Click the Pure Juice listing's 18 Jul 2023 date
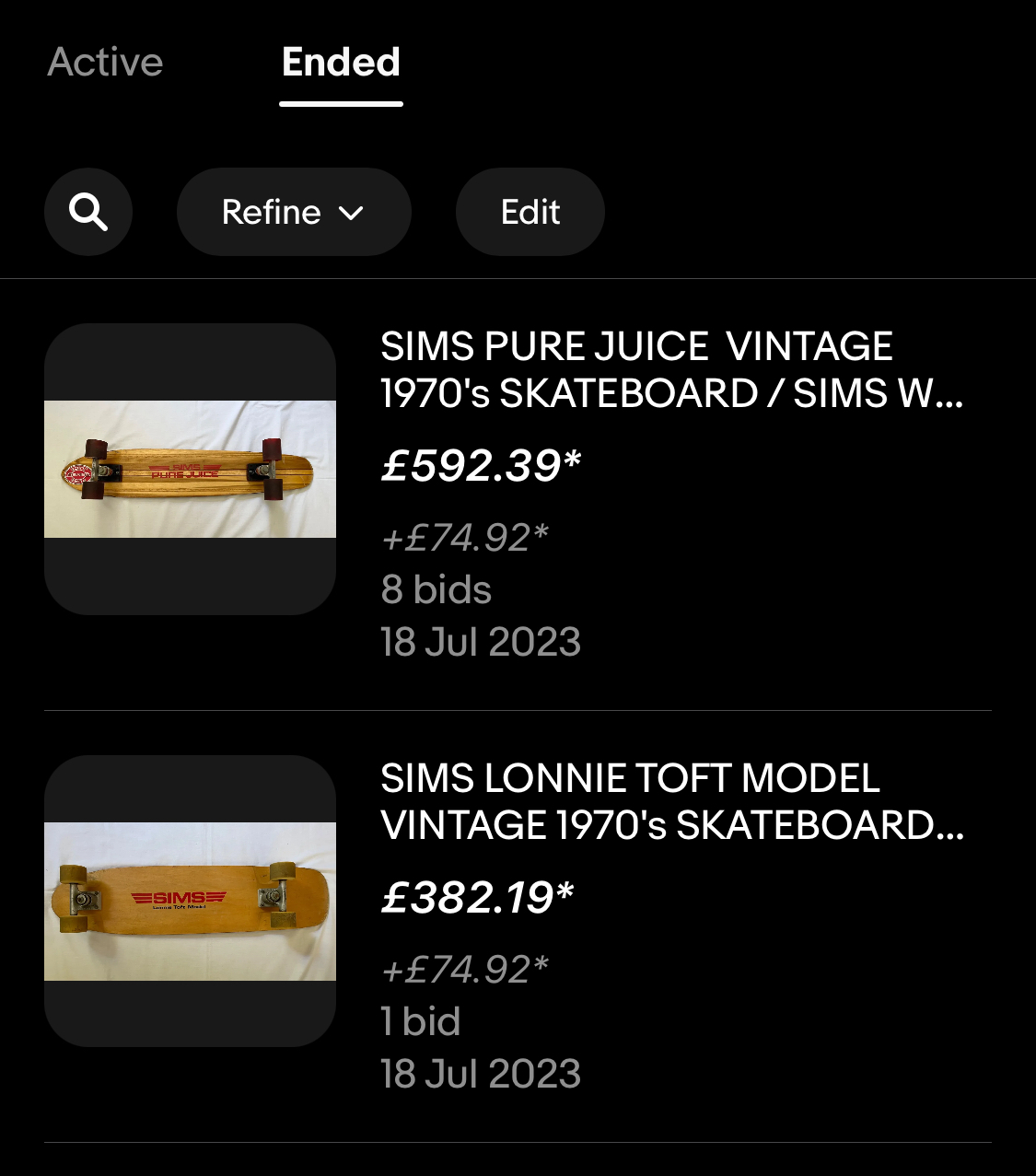 [481, 642]
